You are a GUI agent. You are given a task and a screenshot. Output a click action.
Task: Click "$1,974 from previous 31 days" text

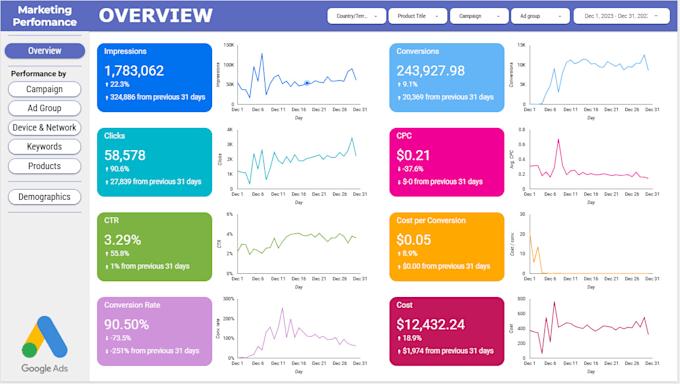[448, 351]
